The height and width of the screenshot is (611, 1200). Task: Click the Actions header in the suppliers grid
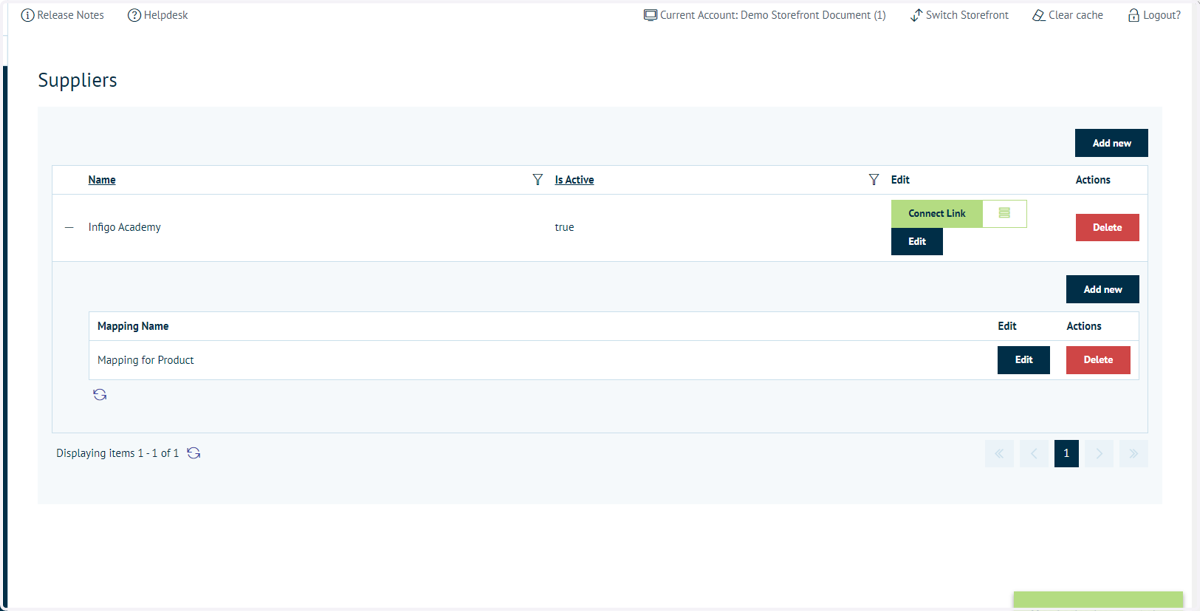coord(1093,180)
